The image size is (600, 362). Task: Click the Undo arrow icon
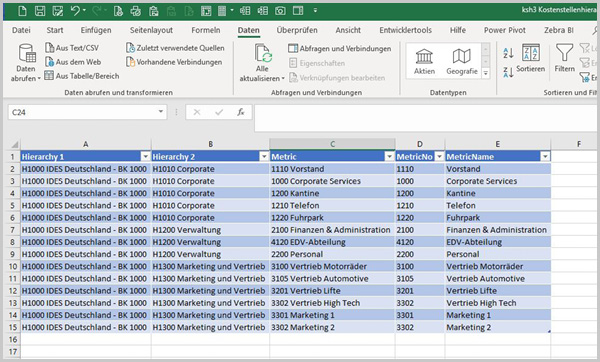pyautogui.click(x=75, y=11)
